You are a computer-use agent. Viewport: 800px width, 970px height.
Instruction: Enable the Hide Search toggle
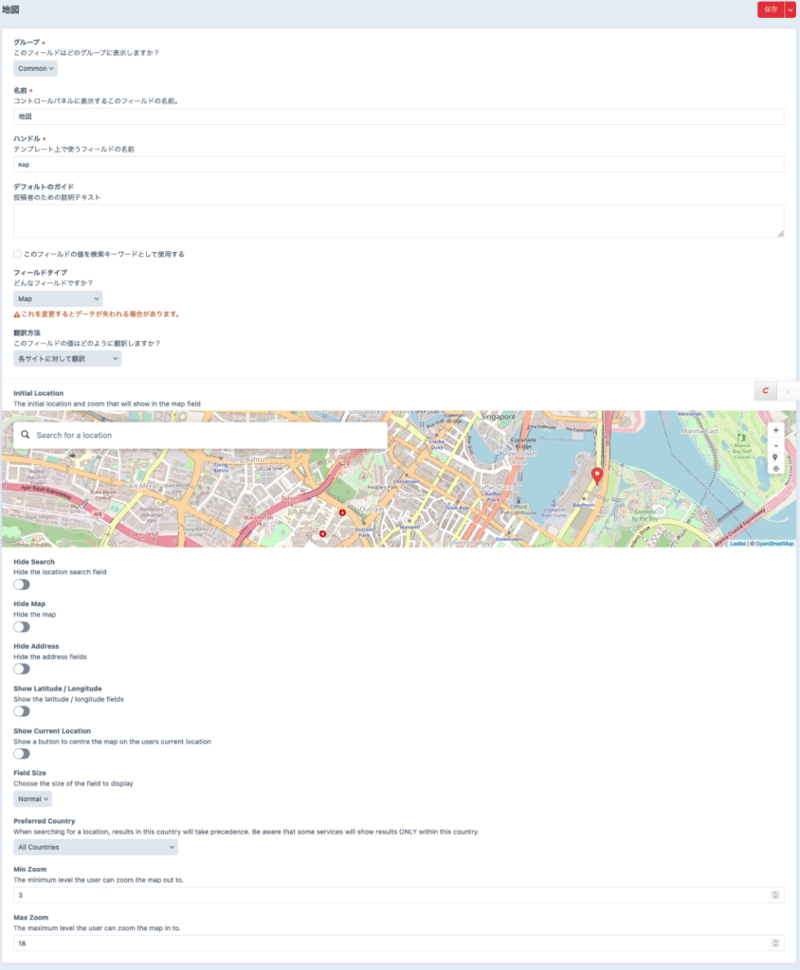point(21,584)
